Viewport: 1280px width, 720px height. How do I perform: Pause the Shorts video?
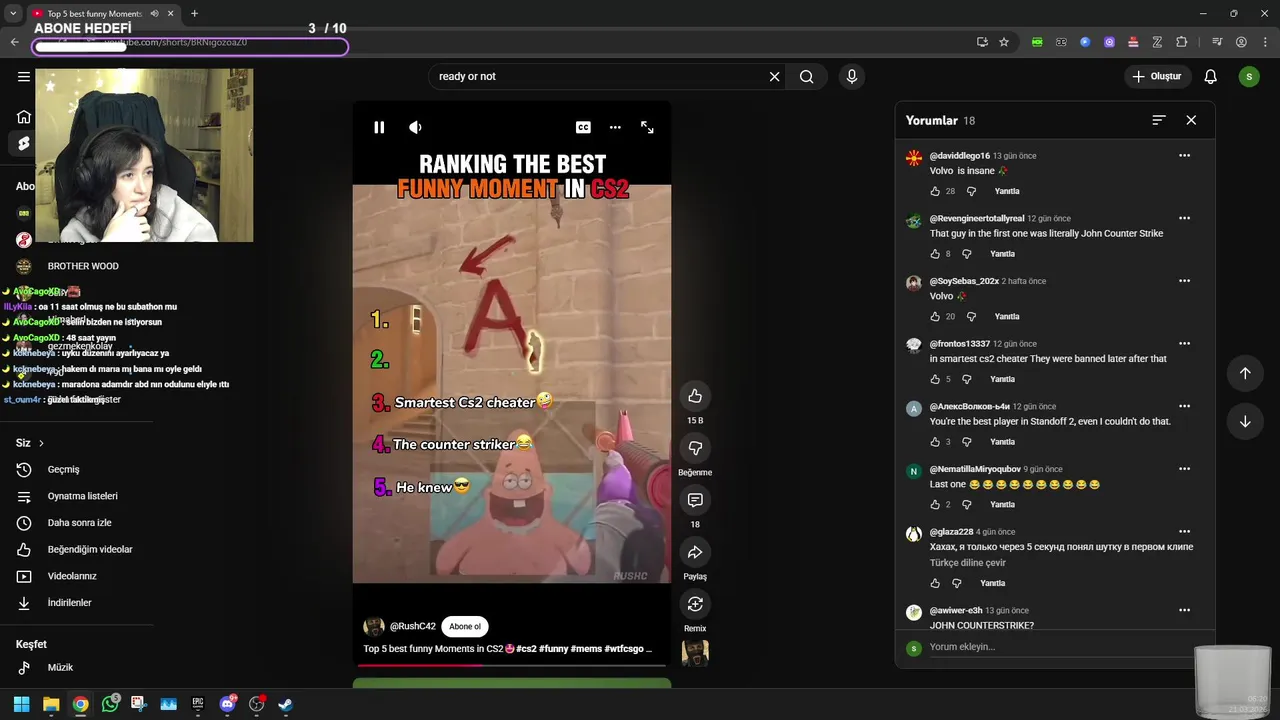[379, 127]
